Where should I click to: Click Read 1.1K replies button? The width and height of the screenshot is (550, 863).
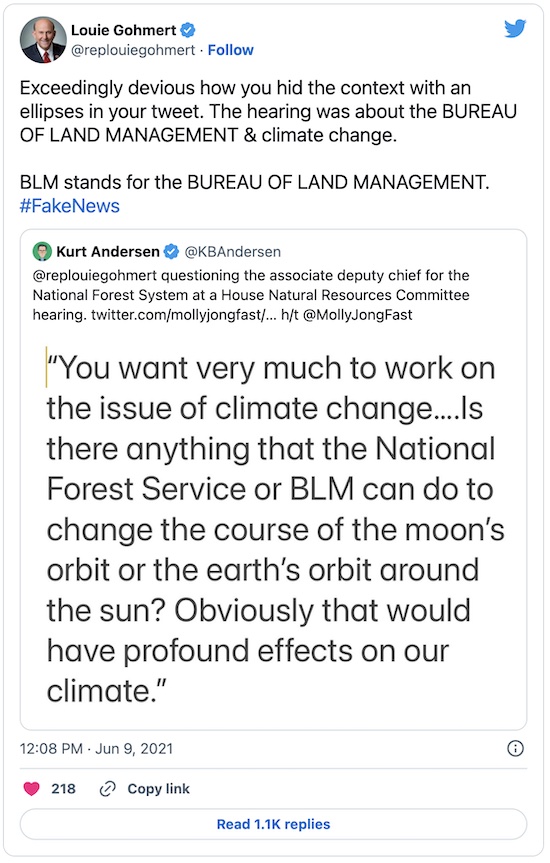(273, 824)
